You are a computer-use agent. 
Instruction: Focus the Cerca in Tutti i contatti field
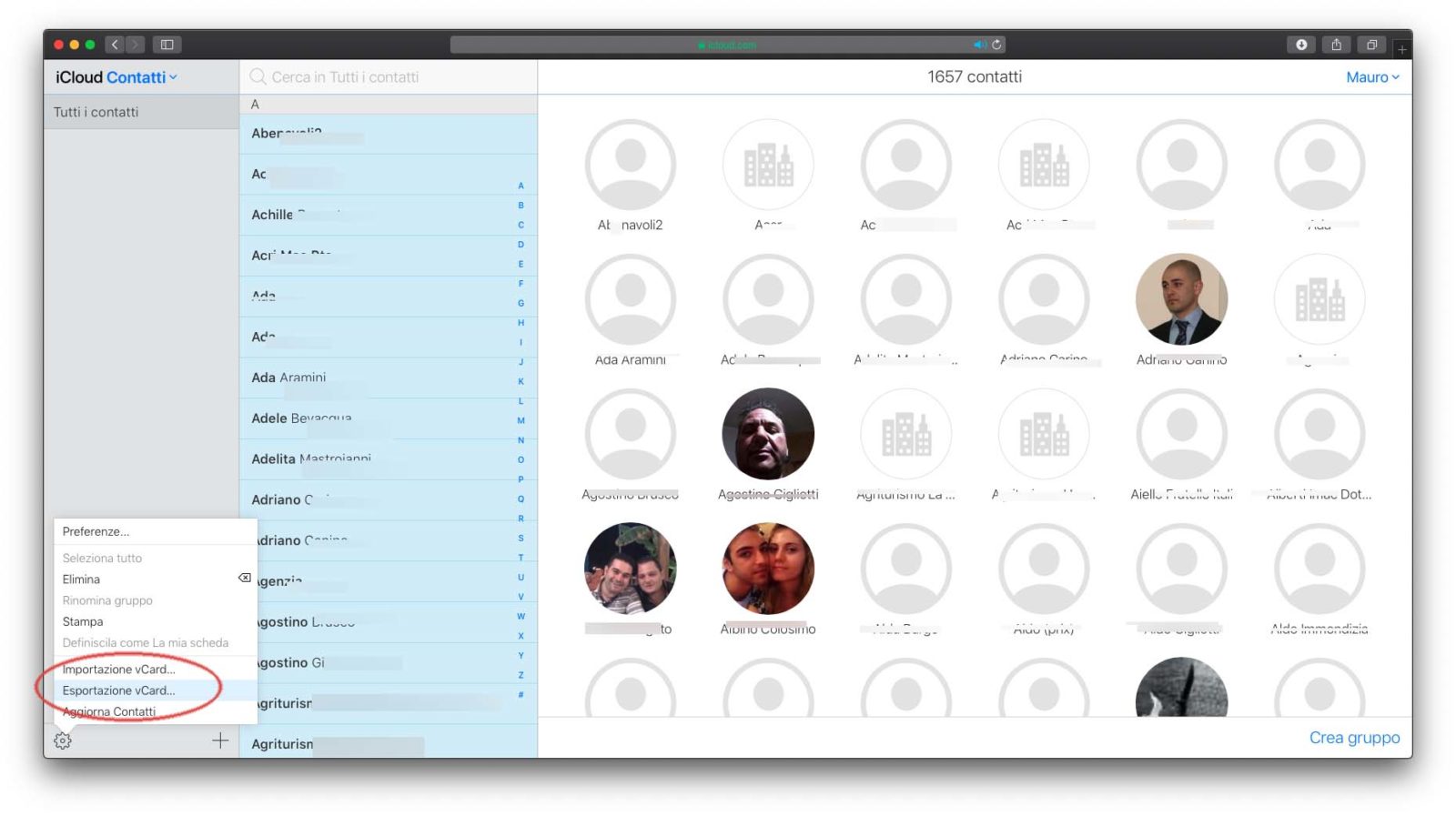(389, 77)
